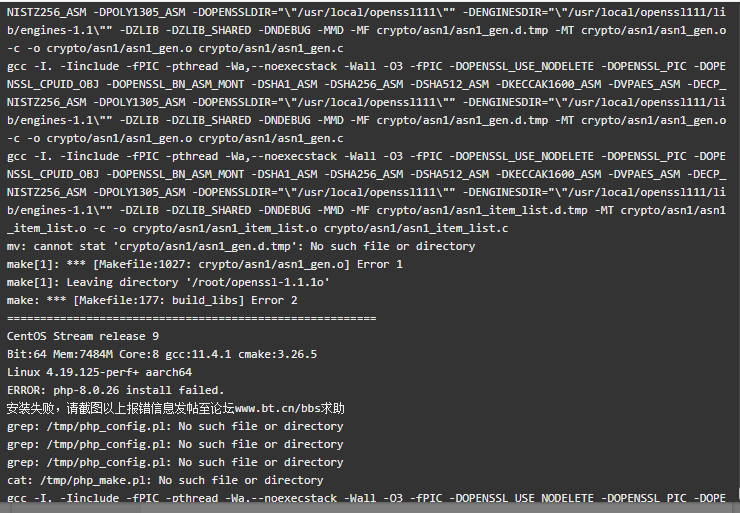Click the 'Mem:7484M' memory value
Image resolution: width=740 pixels, height=513 pixels.
[83, 354]
